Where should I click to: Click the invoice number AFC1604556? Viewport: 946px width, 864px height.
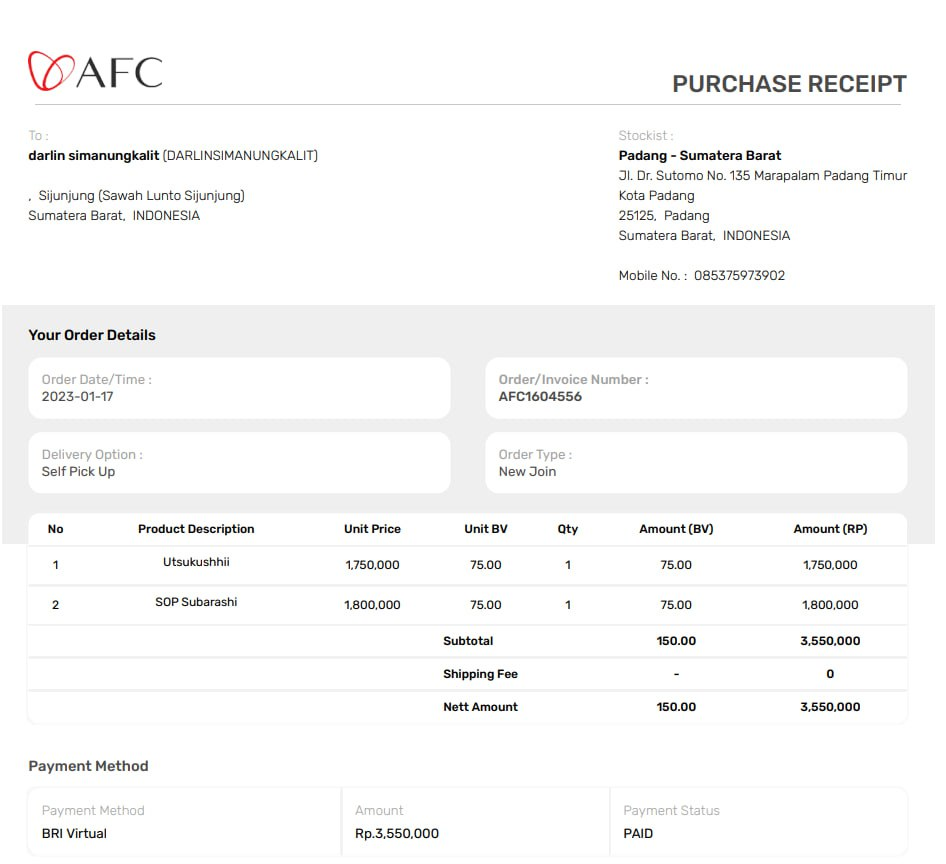[540, 396]
